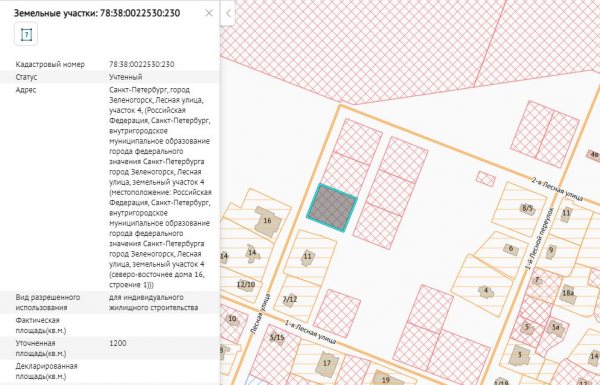Screen dimensions: 600x385
Task: Select the highlighted gray parcel on map
Action: (x=332, y=208)
